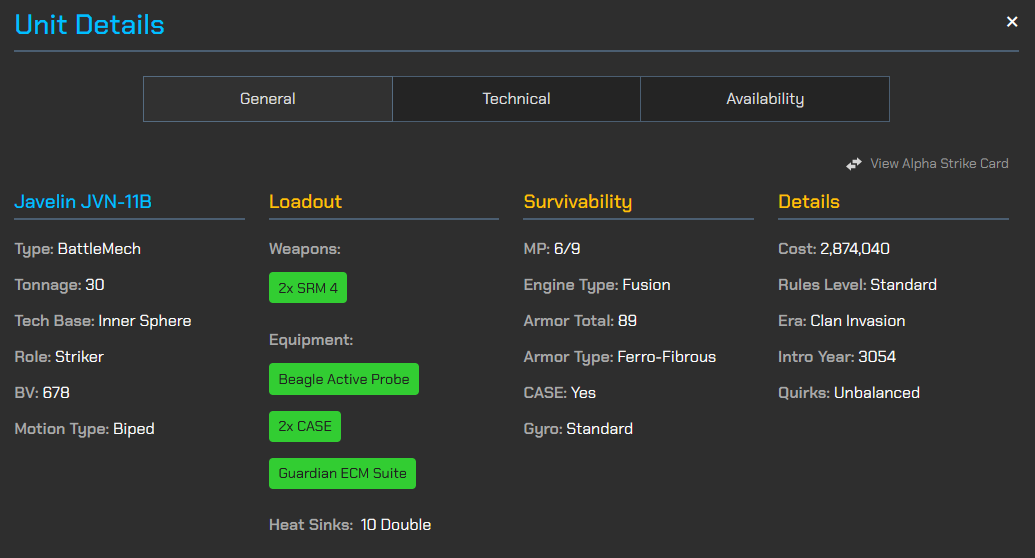The height and width of the screenshot is (558, 1035).
Task: Click the Role: Striker entry
Action: pyautogui.click(x=59, y=357)
